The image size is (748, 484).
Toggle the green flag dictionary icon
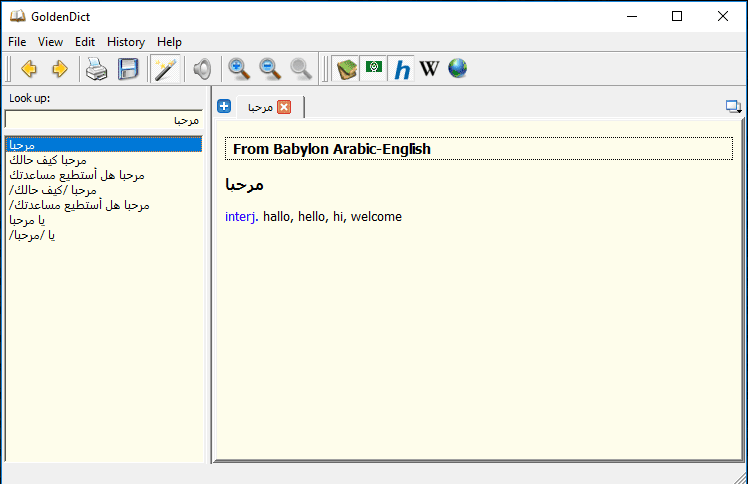pyautogui.click(x=373, y=69)
